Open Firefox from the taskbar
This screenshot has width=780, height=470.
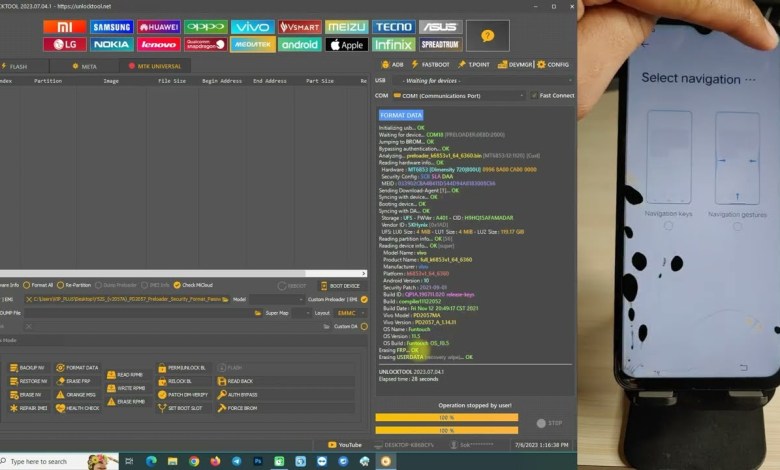(x=215, y=461)
